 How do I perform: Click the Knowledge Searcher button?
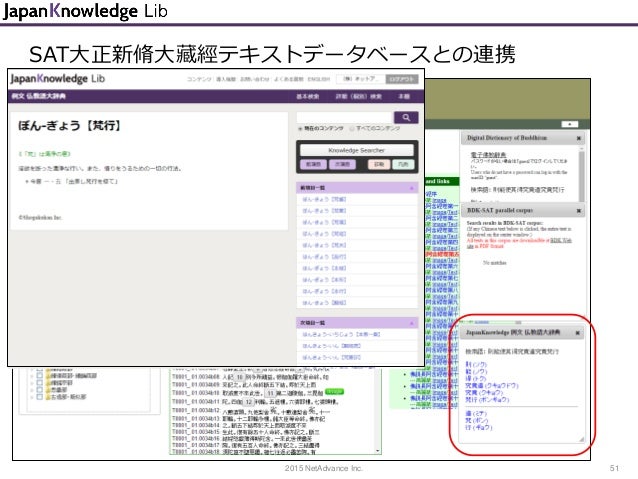pyautogui.click(x=356, y=150)
